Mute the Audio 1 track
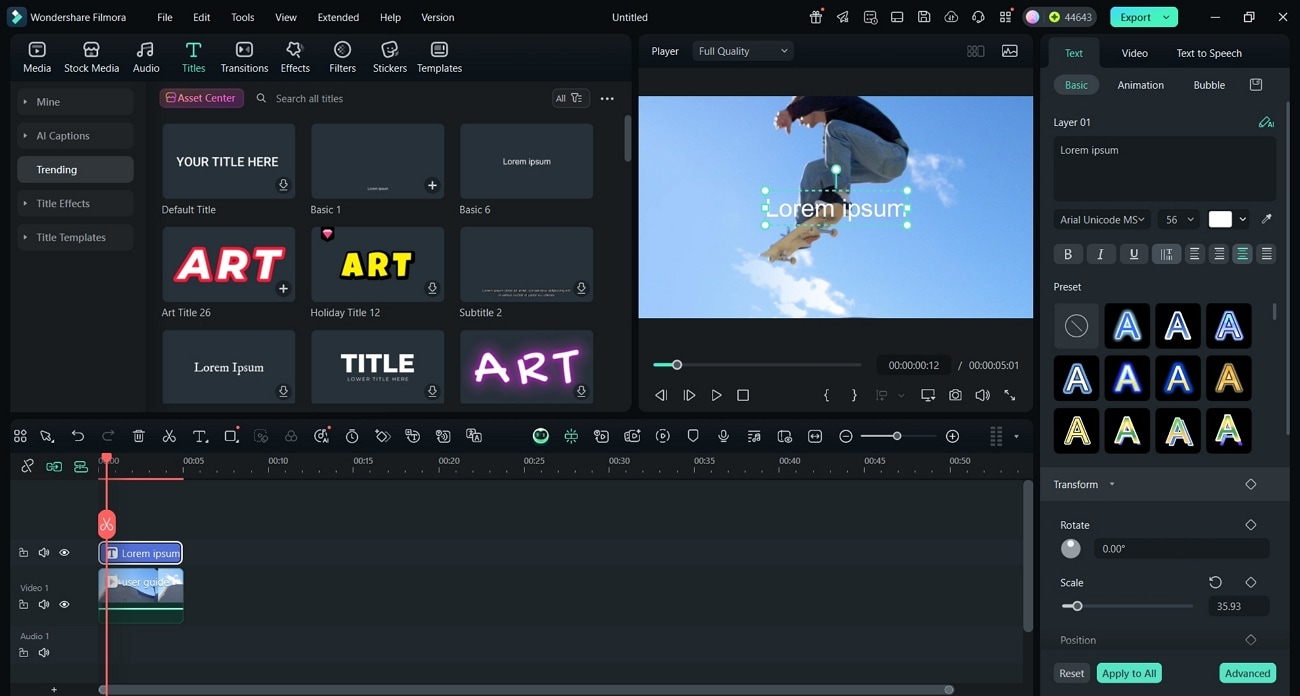Viewport: 1300px width, 696px height. point(44,652)
